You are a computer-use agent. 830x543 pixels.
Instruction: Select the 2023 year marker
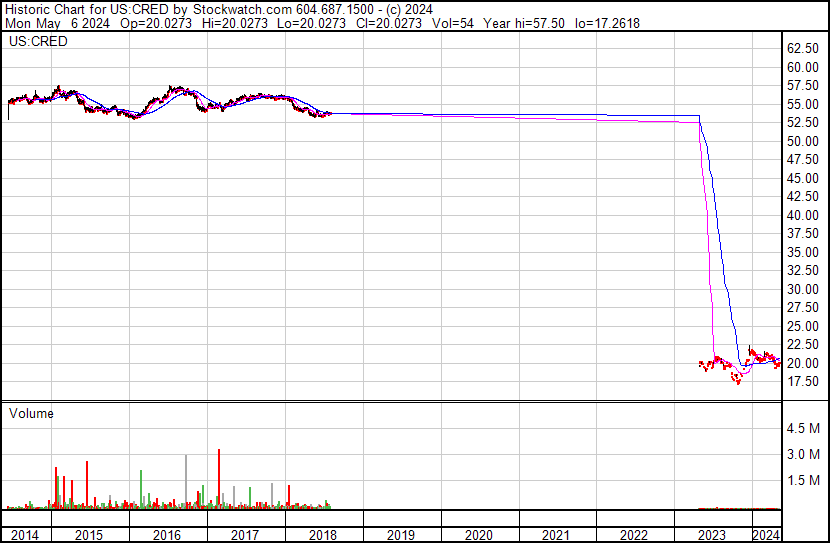pos(712,535)
